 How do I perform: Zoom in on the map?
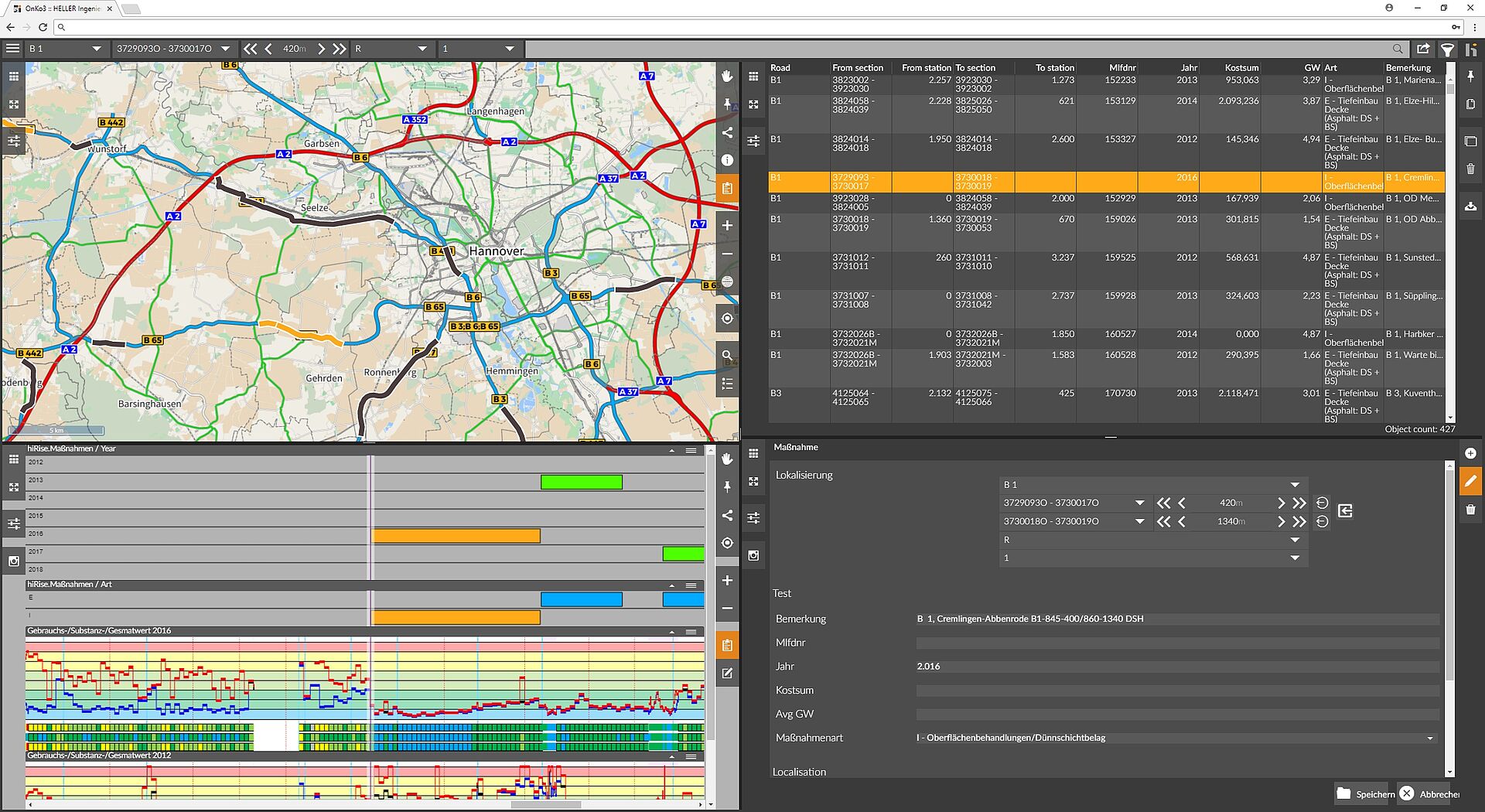(727, 225)
